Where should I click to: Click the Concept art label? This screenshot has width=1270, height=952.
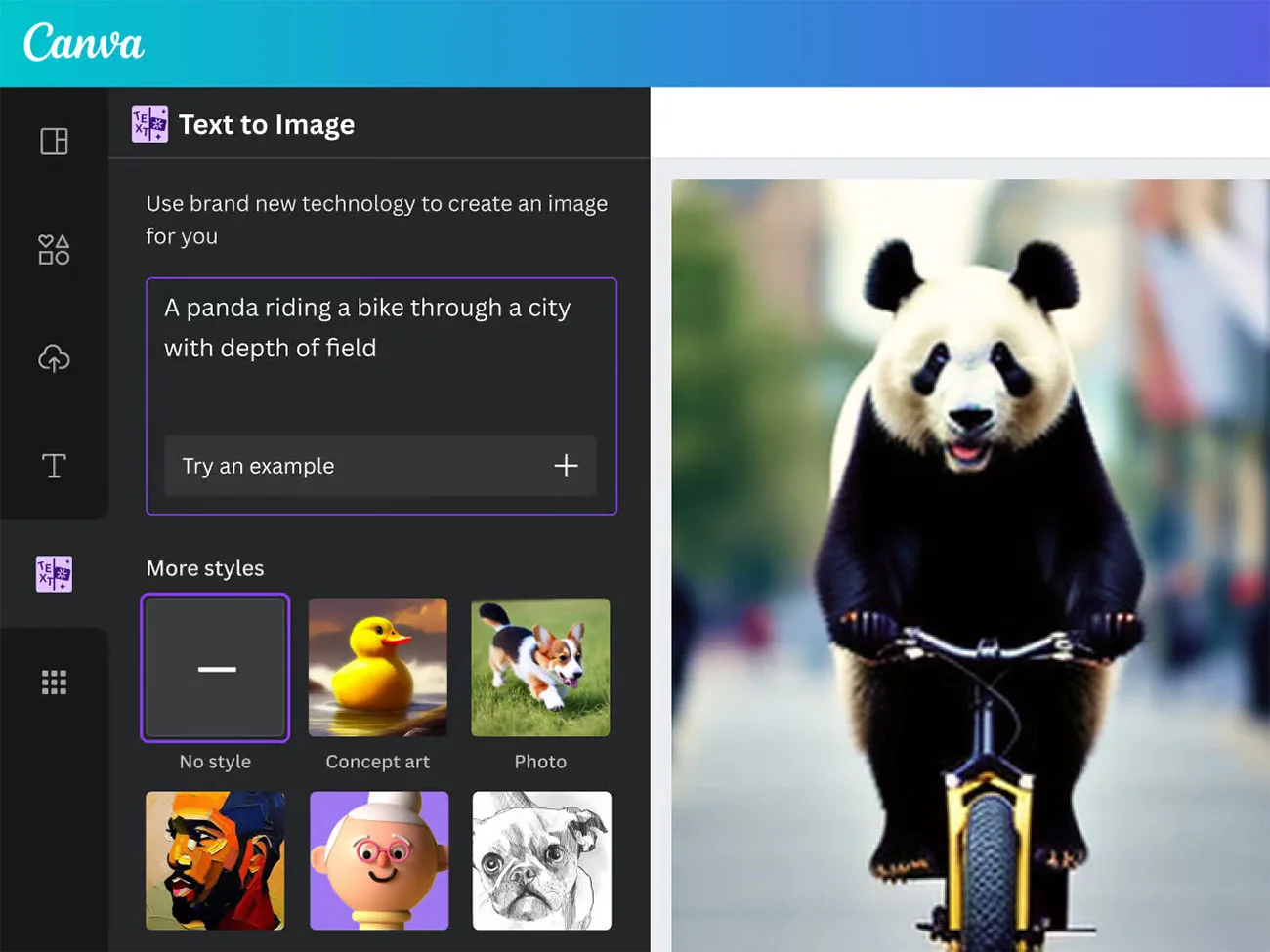pyautogui.click(x=378, y=762)
